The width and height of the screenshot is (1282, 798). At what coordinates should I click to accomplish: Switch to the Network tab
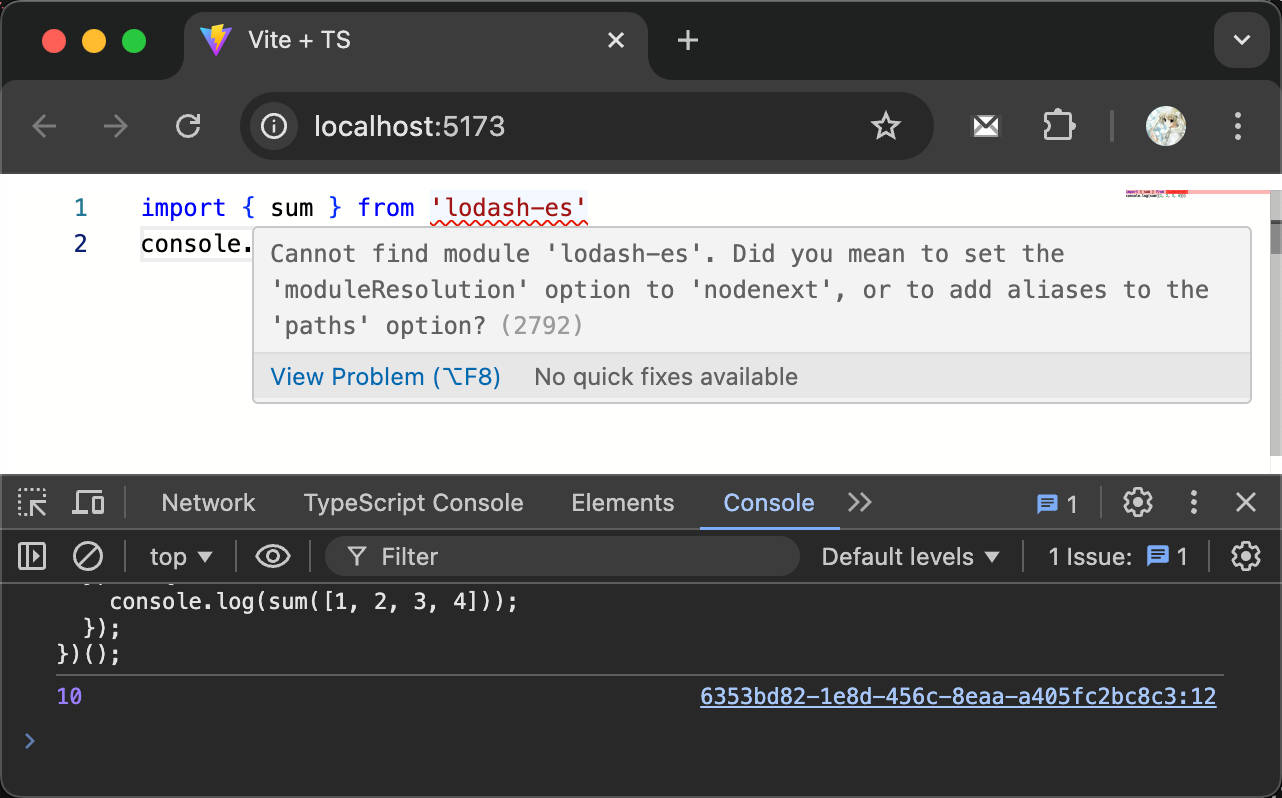point(208,503)
